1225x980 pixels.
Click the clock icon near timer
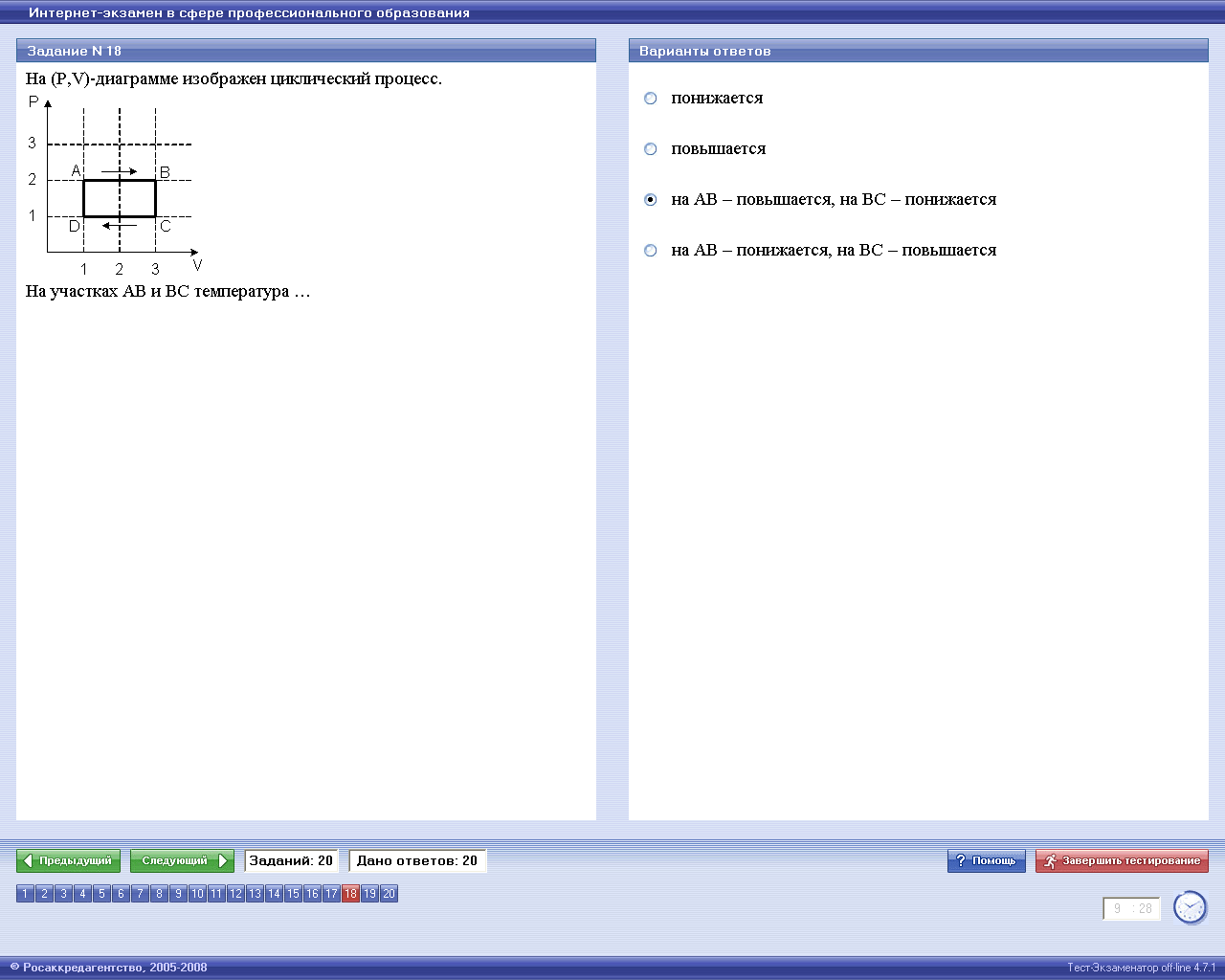[1191, 907]
